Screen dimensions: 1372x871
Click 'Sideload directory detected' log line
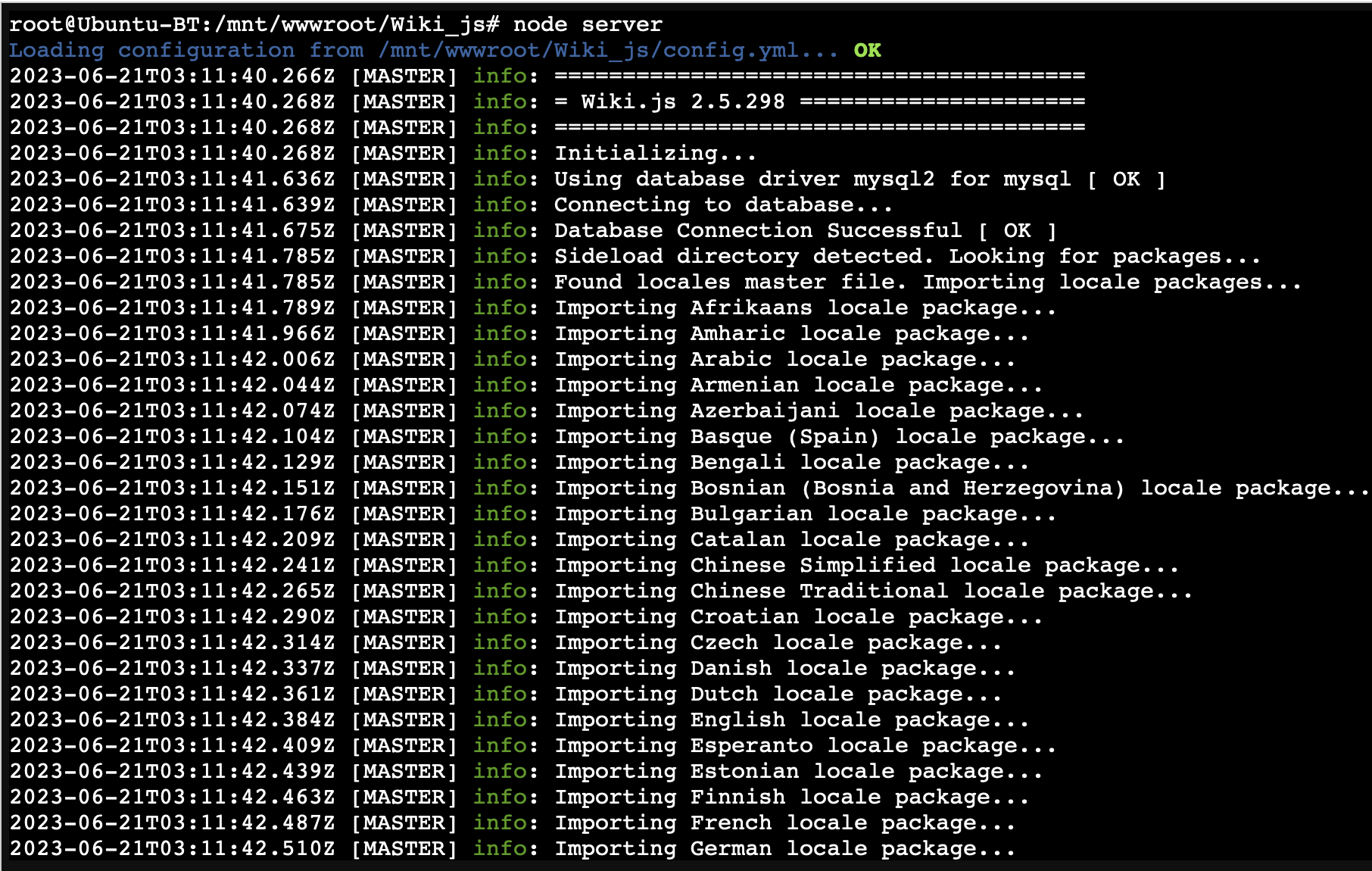click(907, 256)
